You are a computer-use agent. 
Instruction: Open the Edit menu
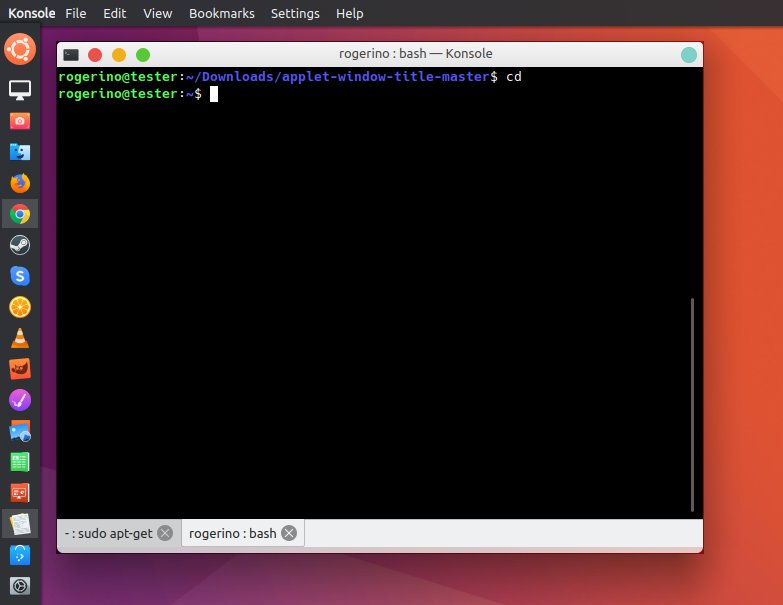pyautogui.click(x=115, y=14)
